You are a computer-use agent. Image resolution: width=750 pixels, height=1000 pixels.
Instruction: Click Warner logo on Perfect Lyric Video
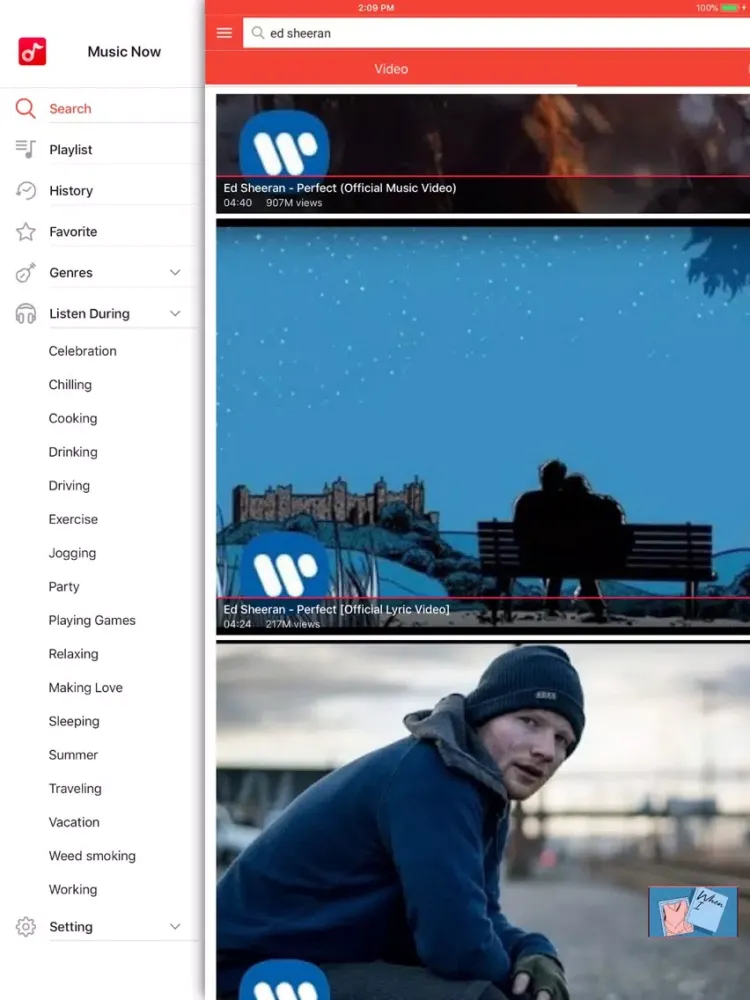[x=284, y=566]
